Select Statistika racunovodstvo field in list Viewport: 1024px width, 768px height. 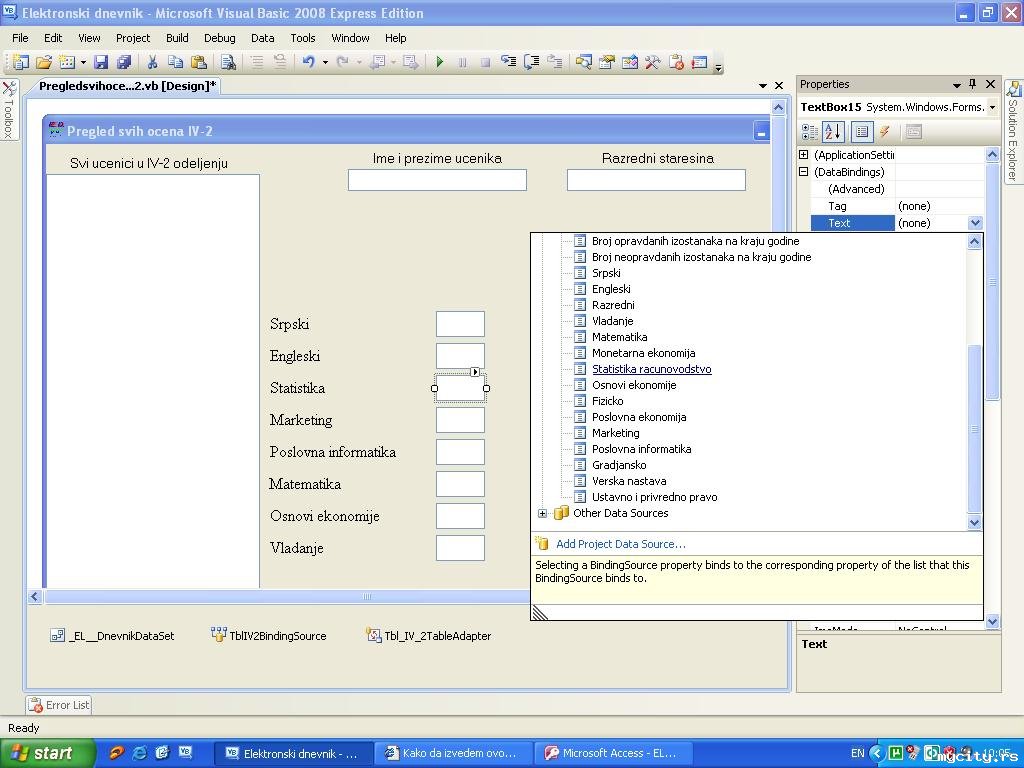click(x=651, y=369)
